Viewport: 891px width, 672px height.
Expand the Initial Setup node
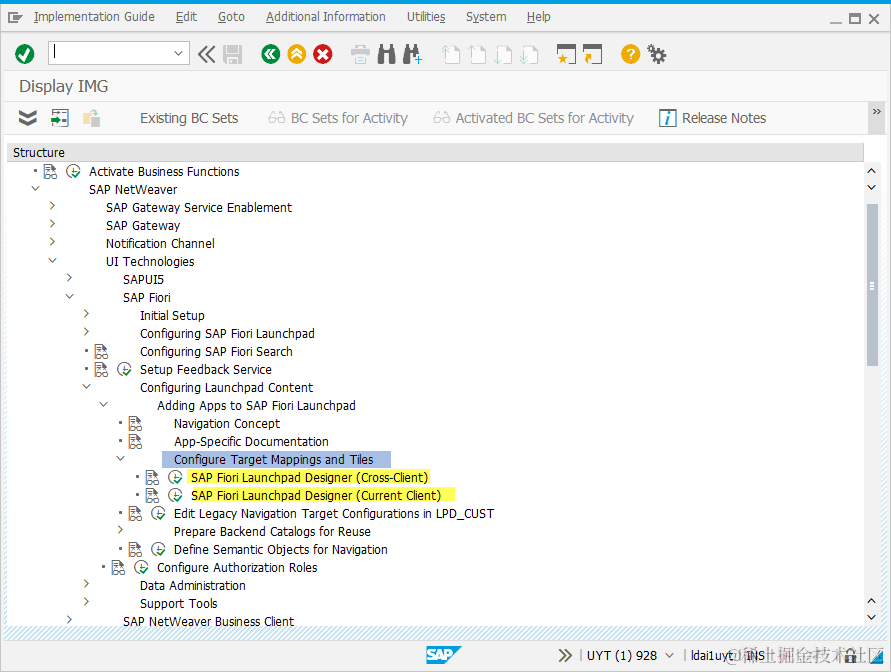[86, 314]
